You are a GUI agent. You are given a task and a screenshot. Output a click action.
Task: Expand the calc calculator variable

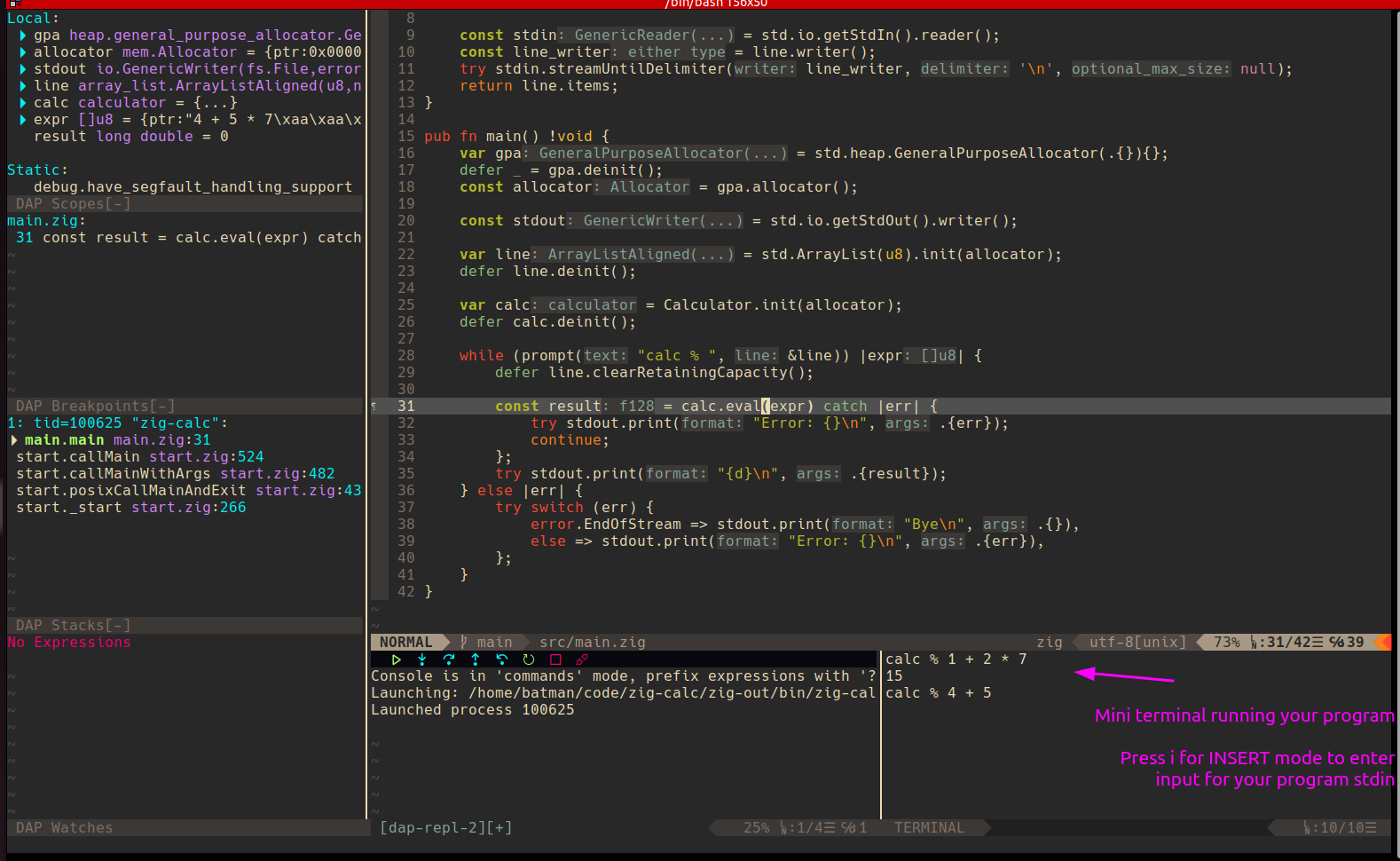tap(23, 103)
